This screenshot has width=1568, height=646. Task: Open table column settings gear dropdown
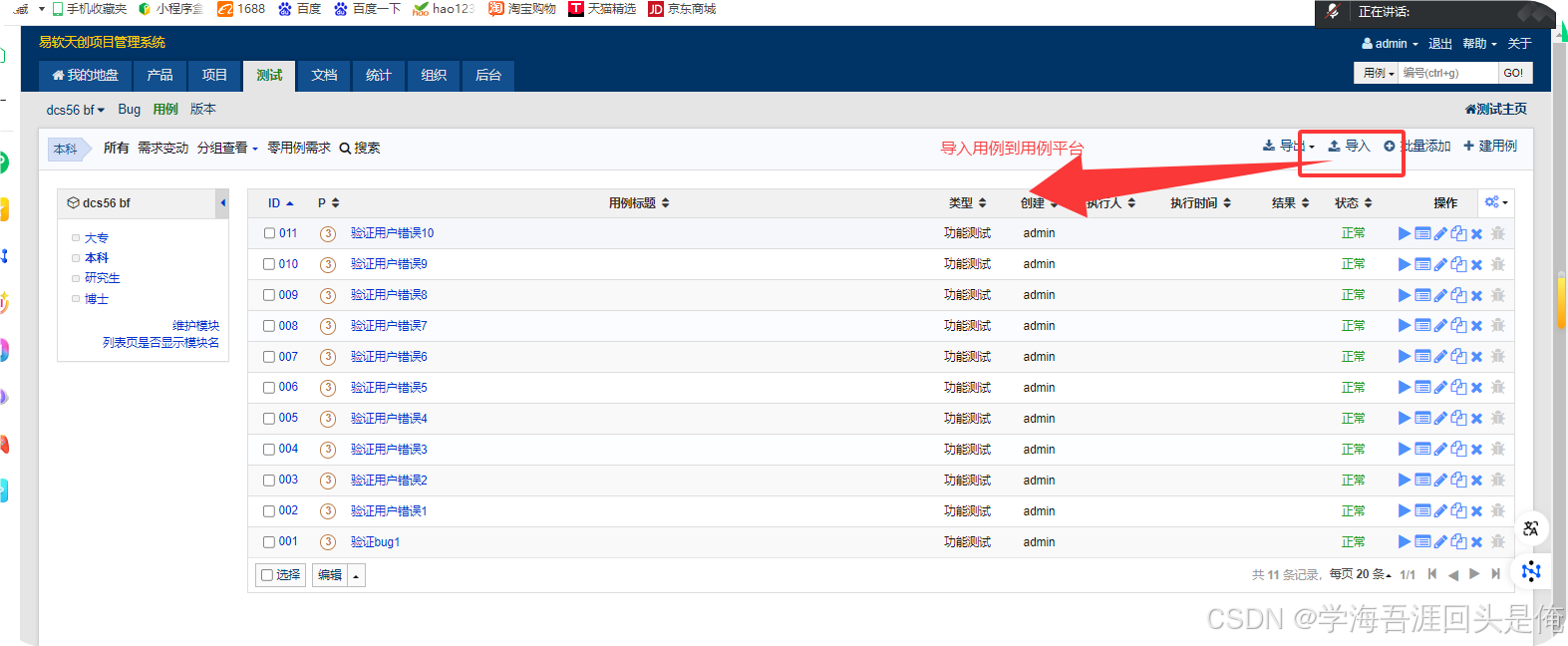(x=1496, y=202)
